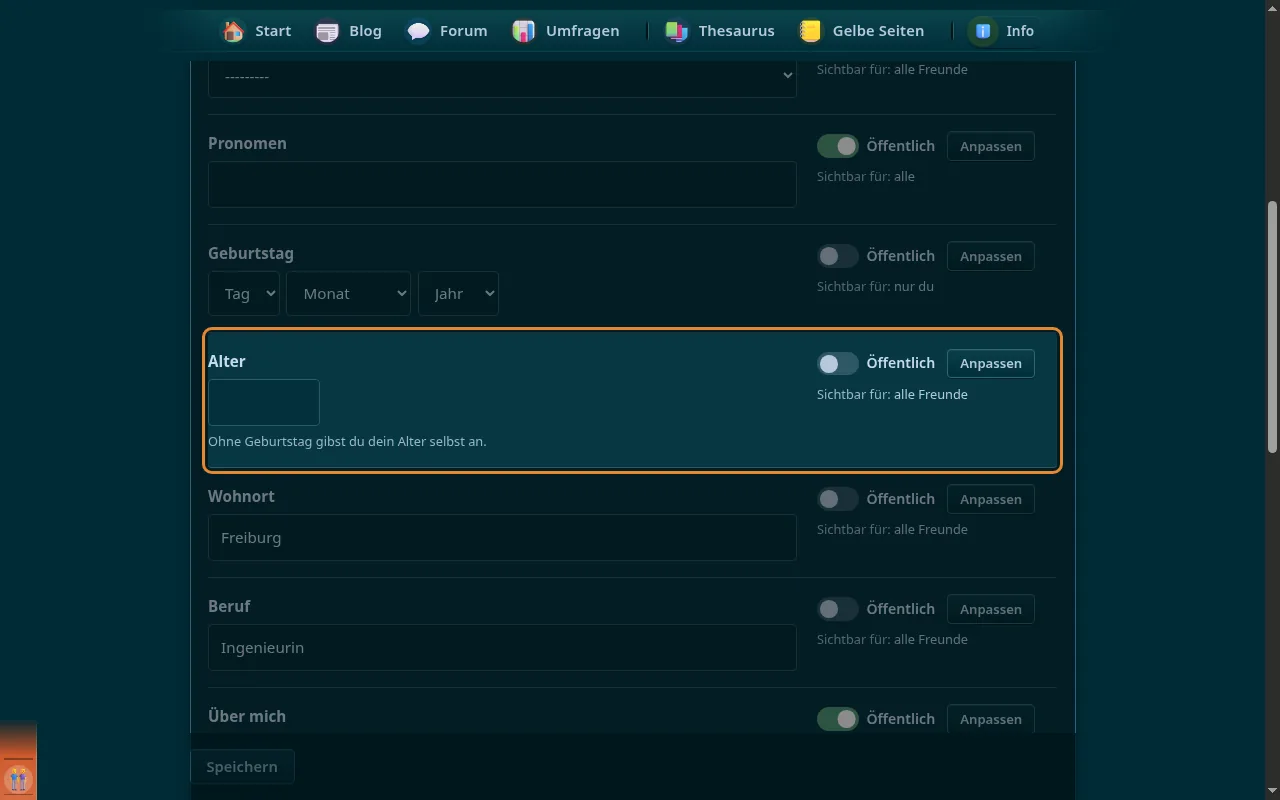The height and width of the screenshot is (800, 1280).
Task: Click Anpassen for Wohnort
Action: click(x=991, y=499)
